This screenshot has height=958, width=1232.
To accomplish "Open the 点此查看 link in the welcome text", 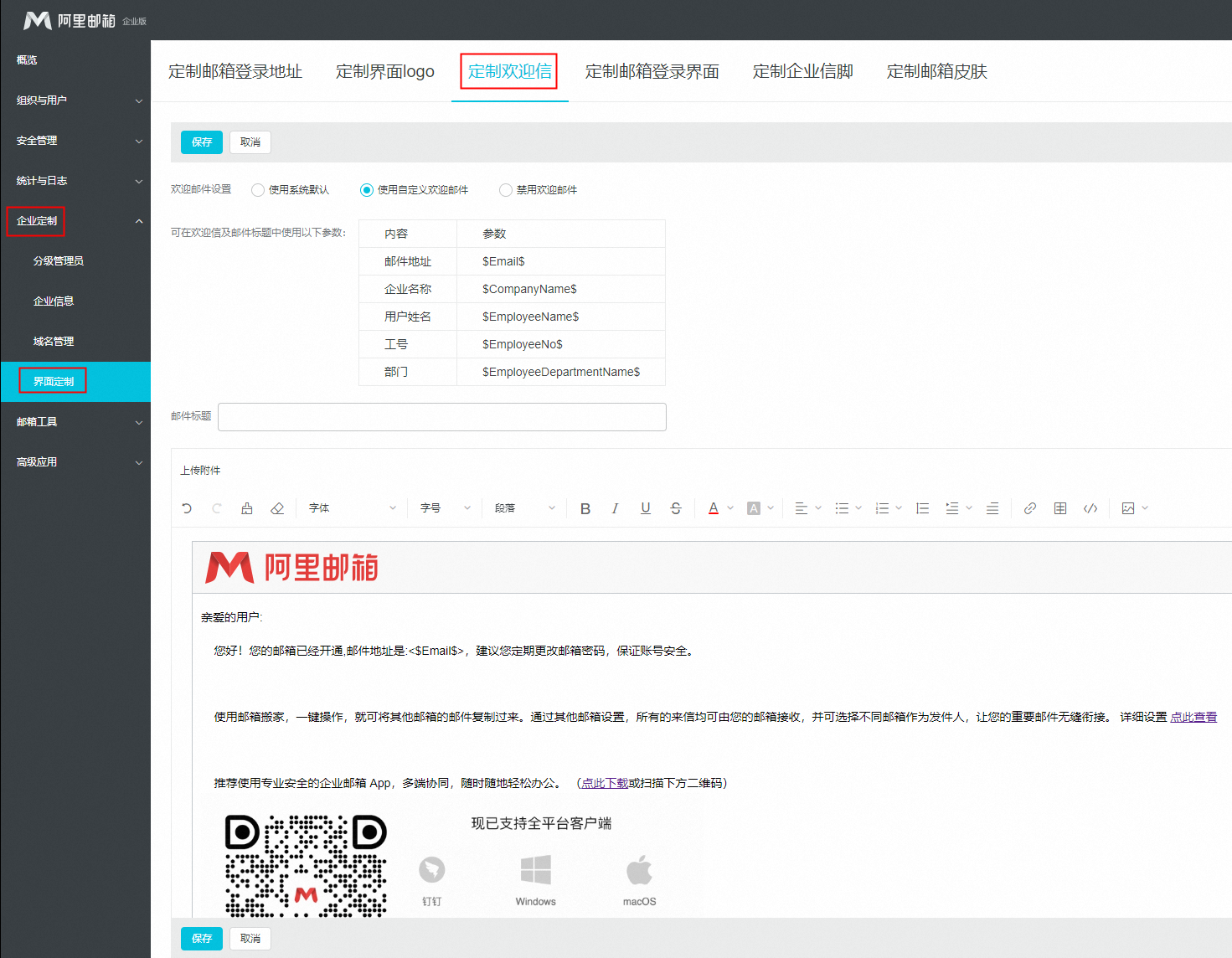I will click(x=1193, y=716).
